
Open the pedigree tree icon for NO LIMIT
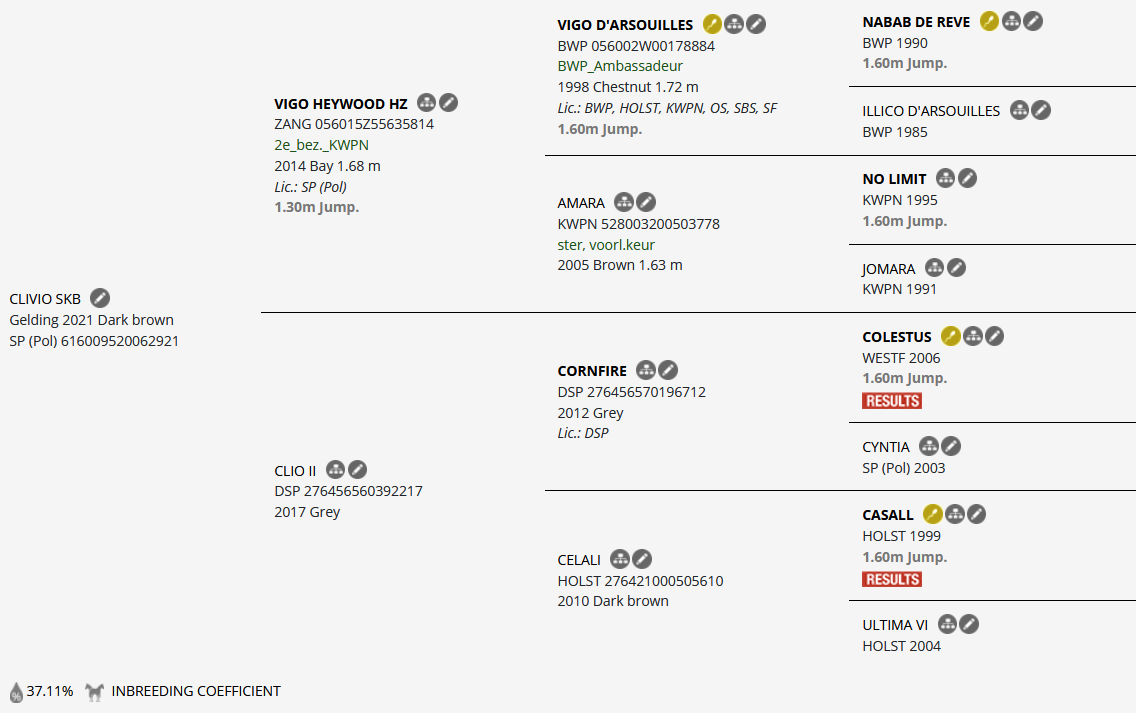click(946, 178)
